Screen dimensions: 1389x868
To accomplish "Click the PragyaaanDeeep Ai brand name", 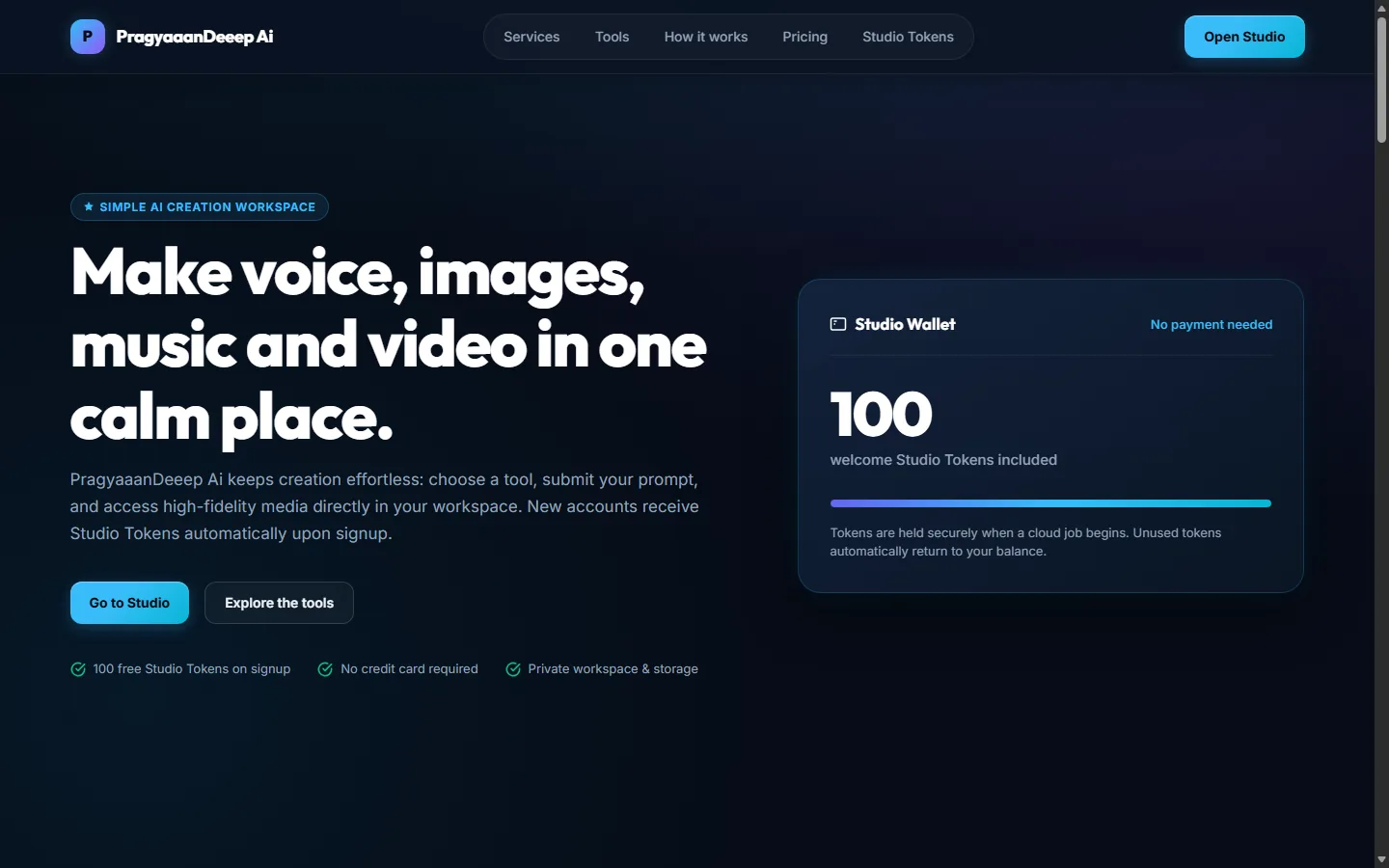I will pyautogui.click(x=195, y=37).
